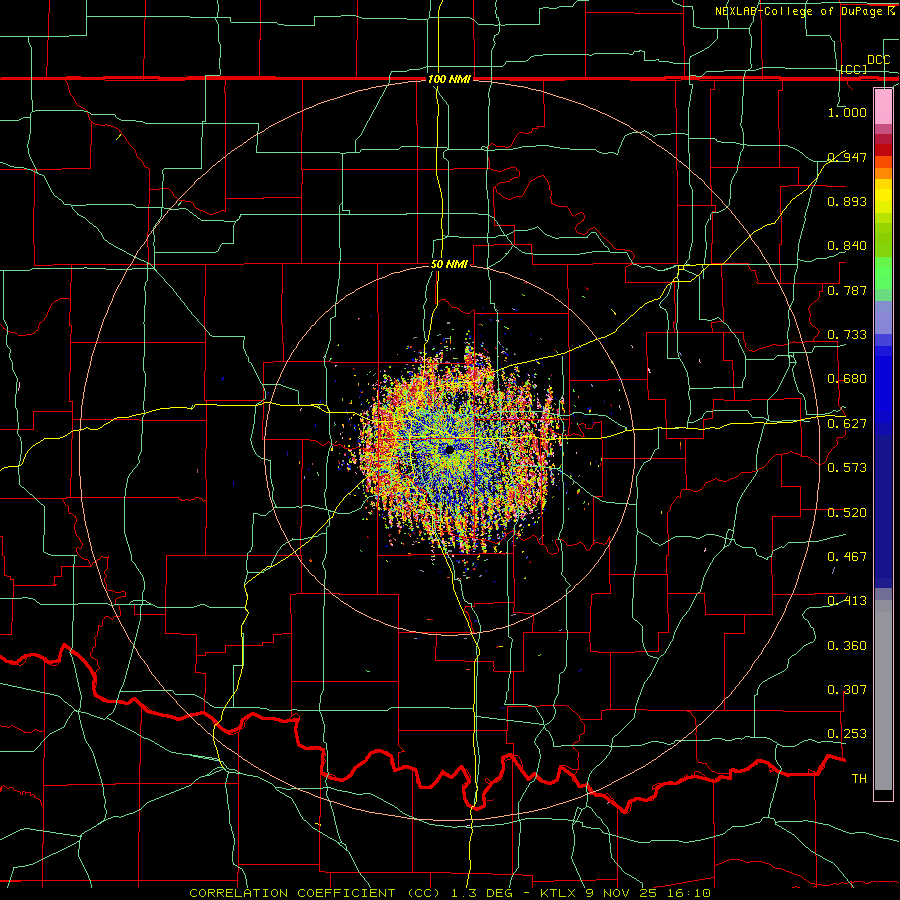Click the 0.360 legend value
Viewport: 900px width, 900px height.
(847, 646)
